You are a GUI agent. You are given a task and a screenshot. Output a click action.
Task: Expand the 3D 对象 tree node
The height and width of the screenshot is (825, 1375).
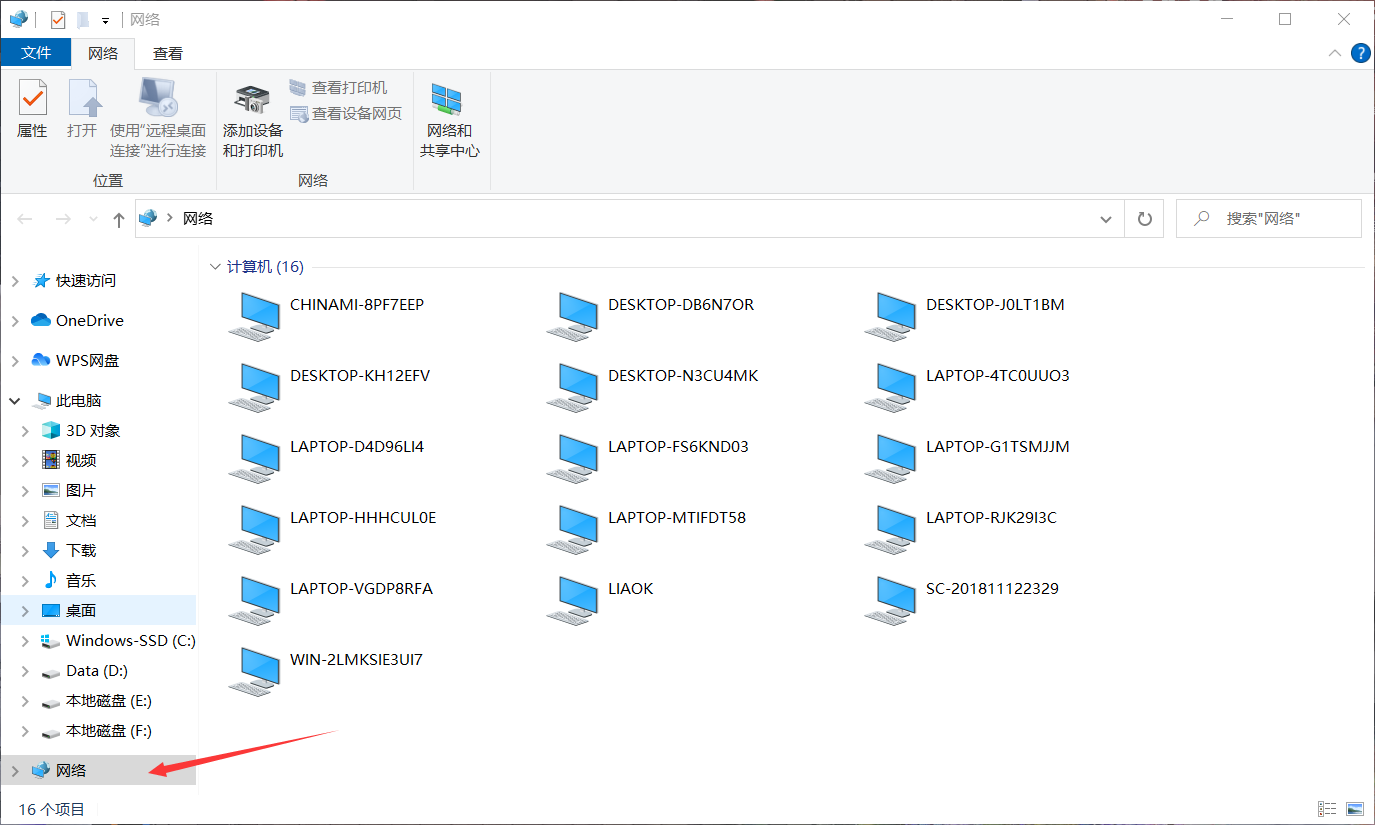(26, 431)
